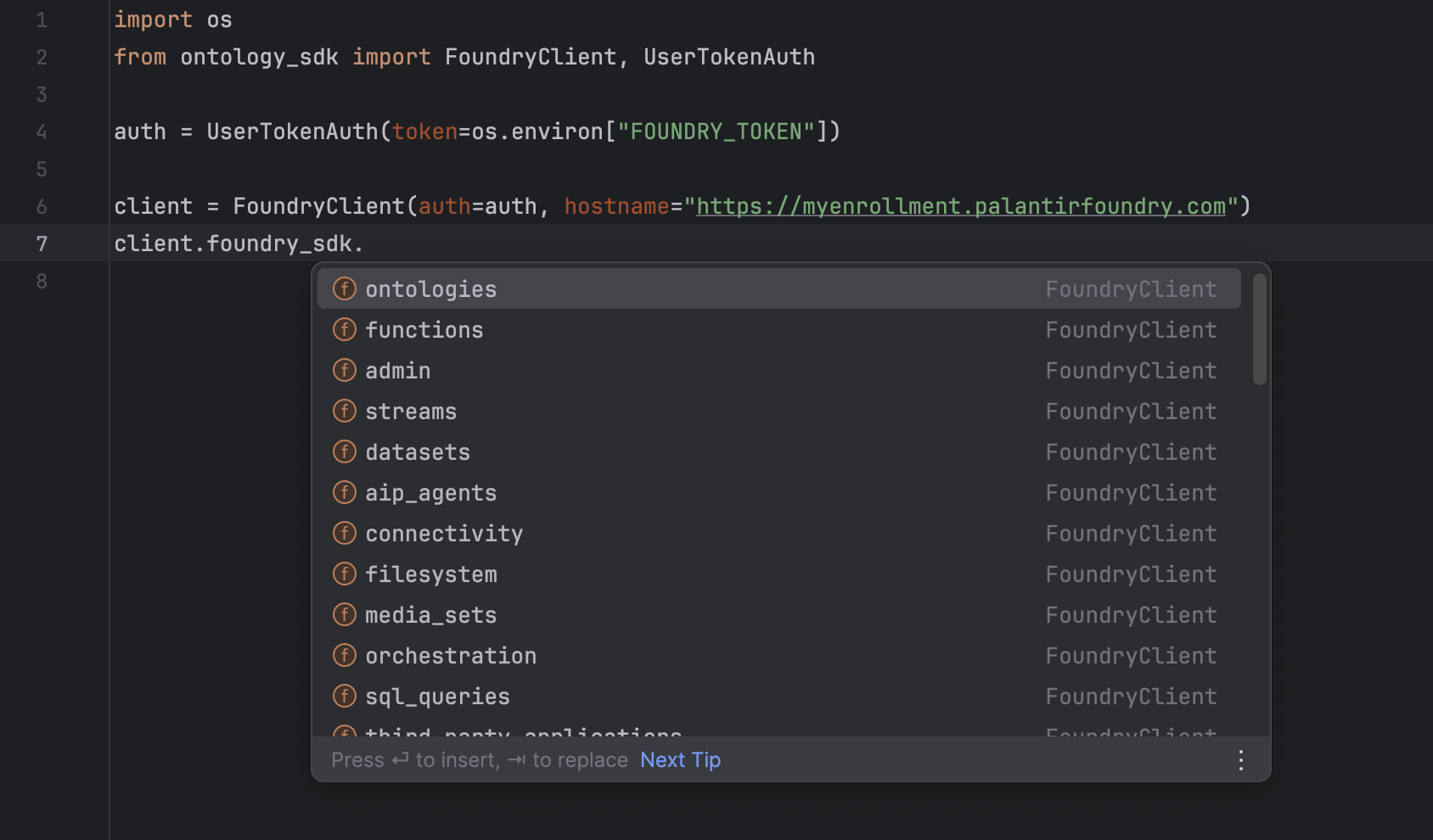Select the sql_queries completion item
The height and width of the screenshot is (840, 1433).
(778, 697)
